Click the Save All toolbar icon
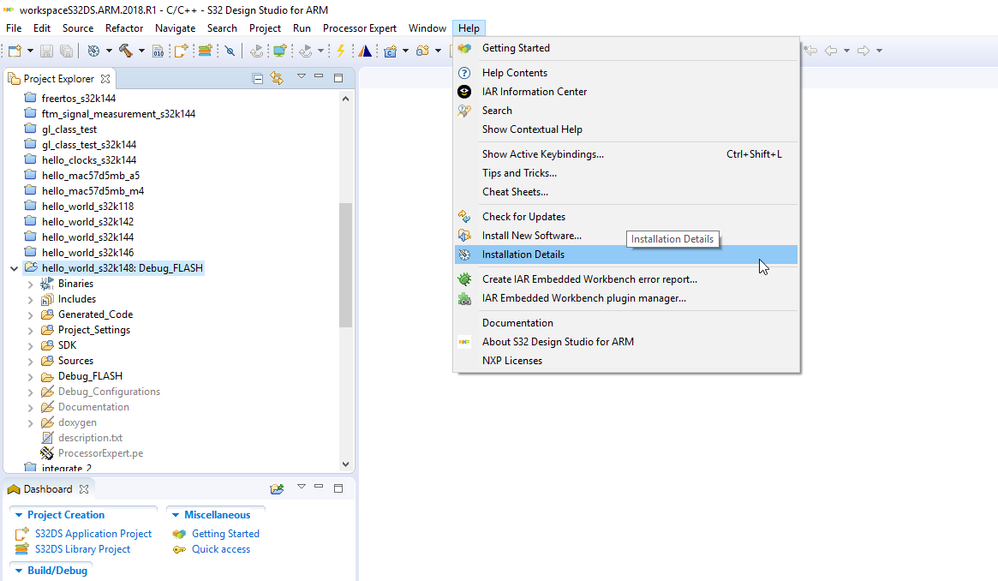The image size is (998, 581). click(66, 51)
